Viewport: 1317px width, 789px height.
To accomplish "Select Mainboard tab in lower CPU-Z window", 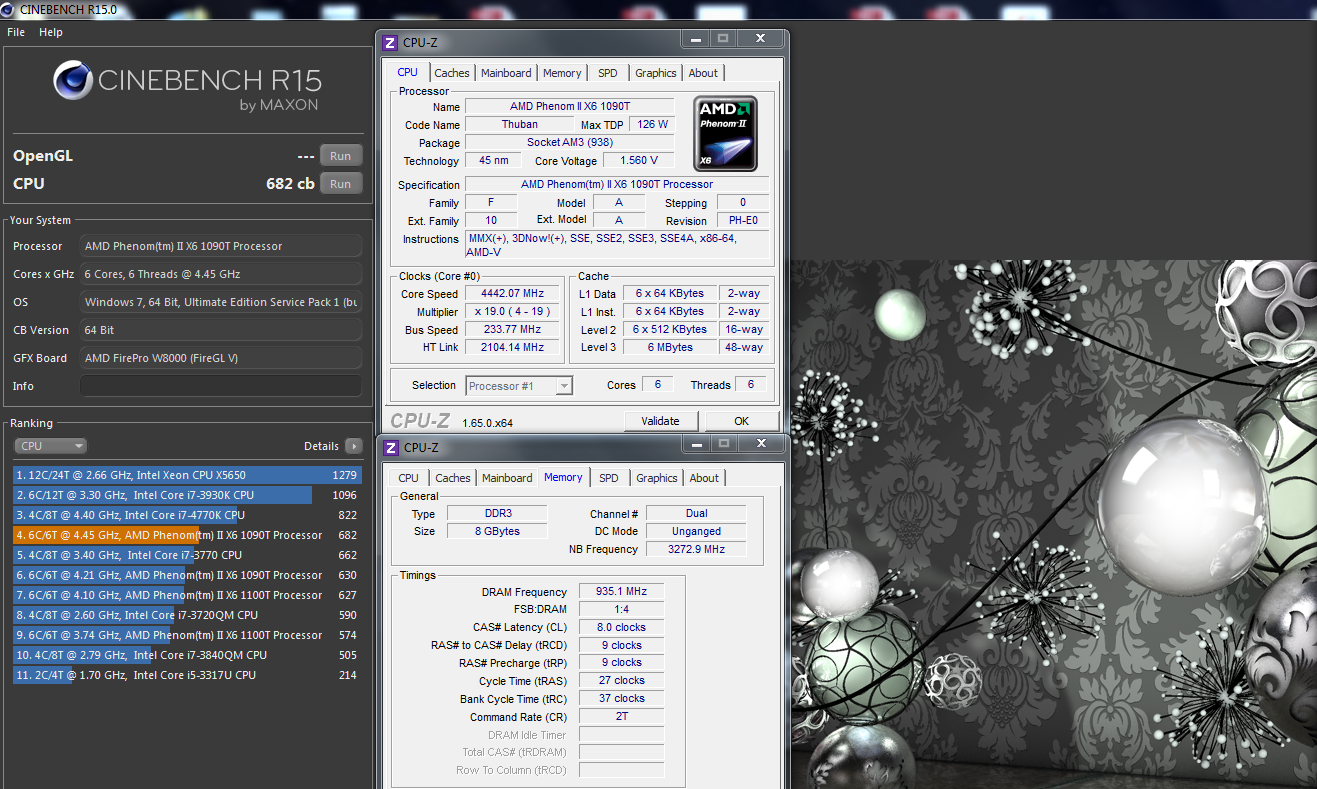I will pos(507,478).
